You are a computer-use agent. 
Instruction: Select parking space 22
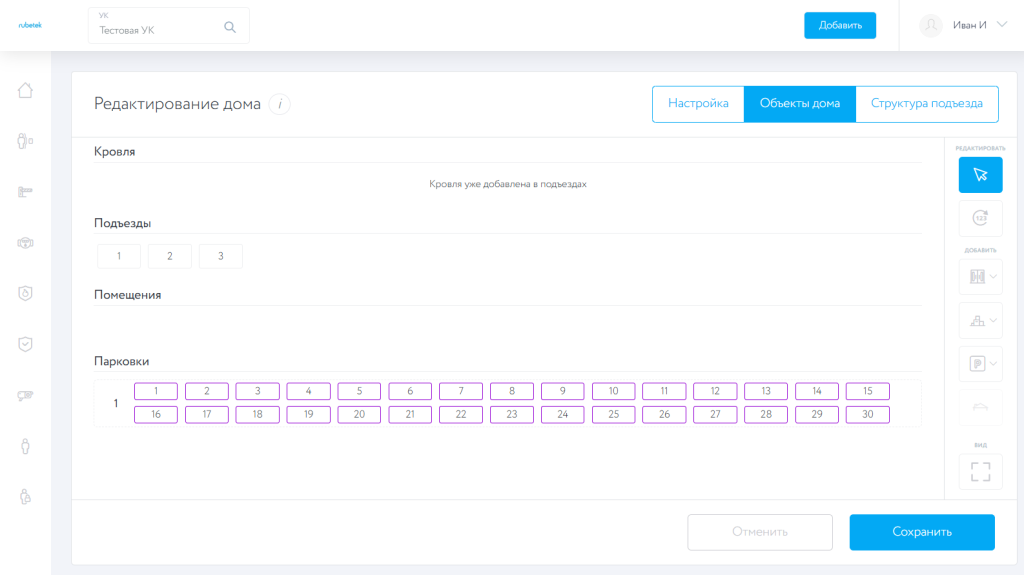click(x=461, y=414)
